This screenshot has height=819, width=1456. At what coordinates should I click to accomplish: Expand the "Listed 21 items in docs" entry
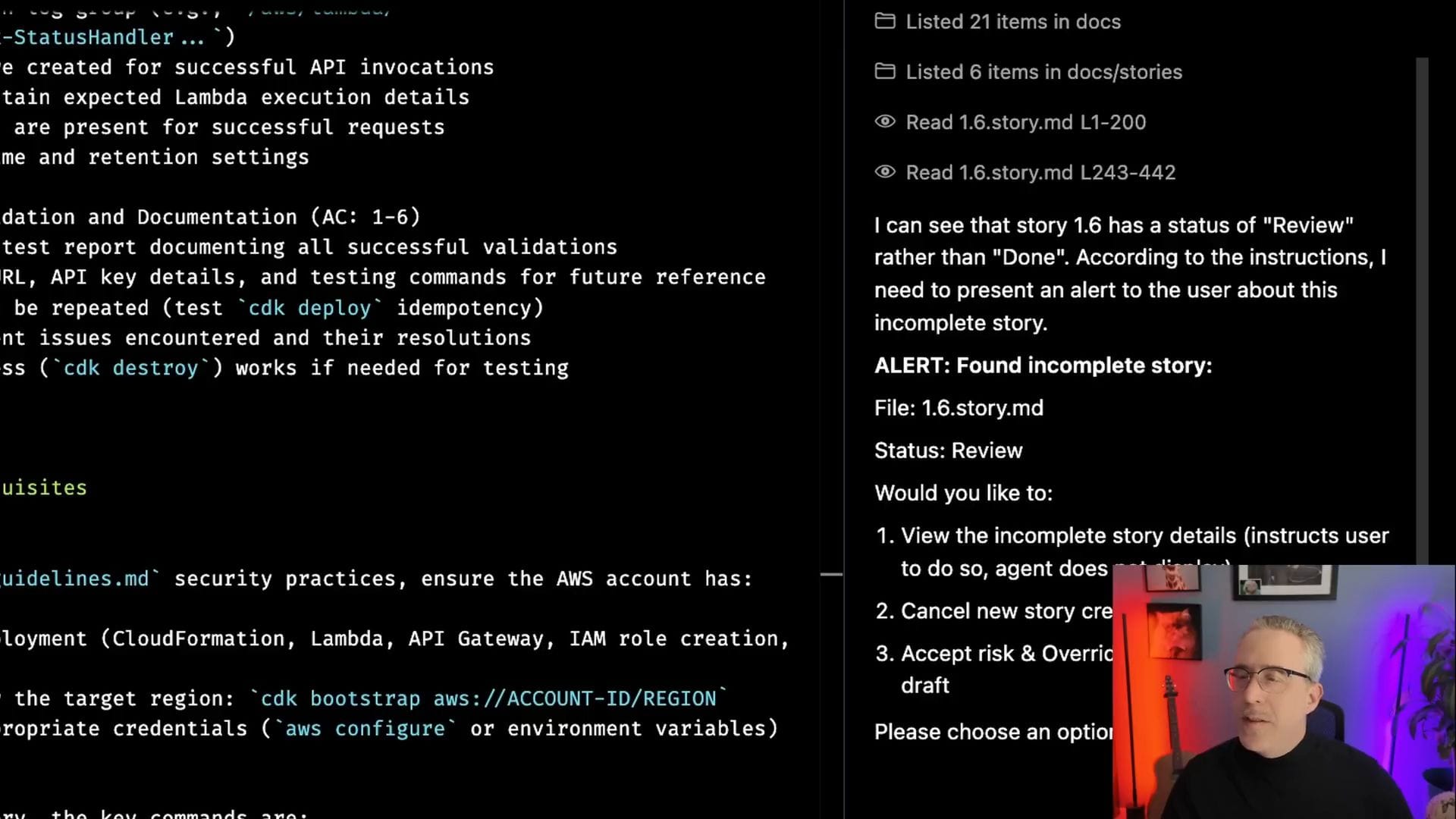(x=1012, y=21)
